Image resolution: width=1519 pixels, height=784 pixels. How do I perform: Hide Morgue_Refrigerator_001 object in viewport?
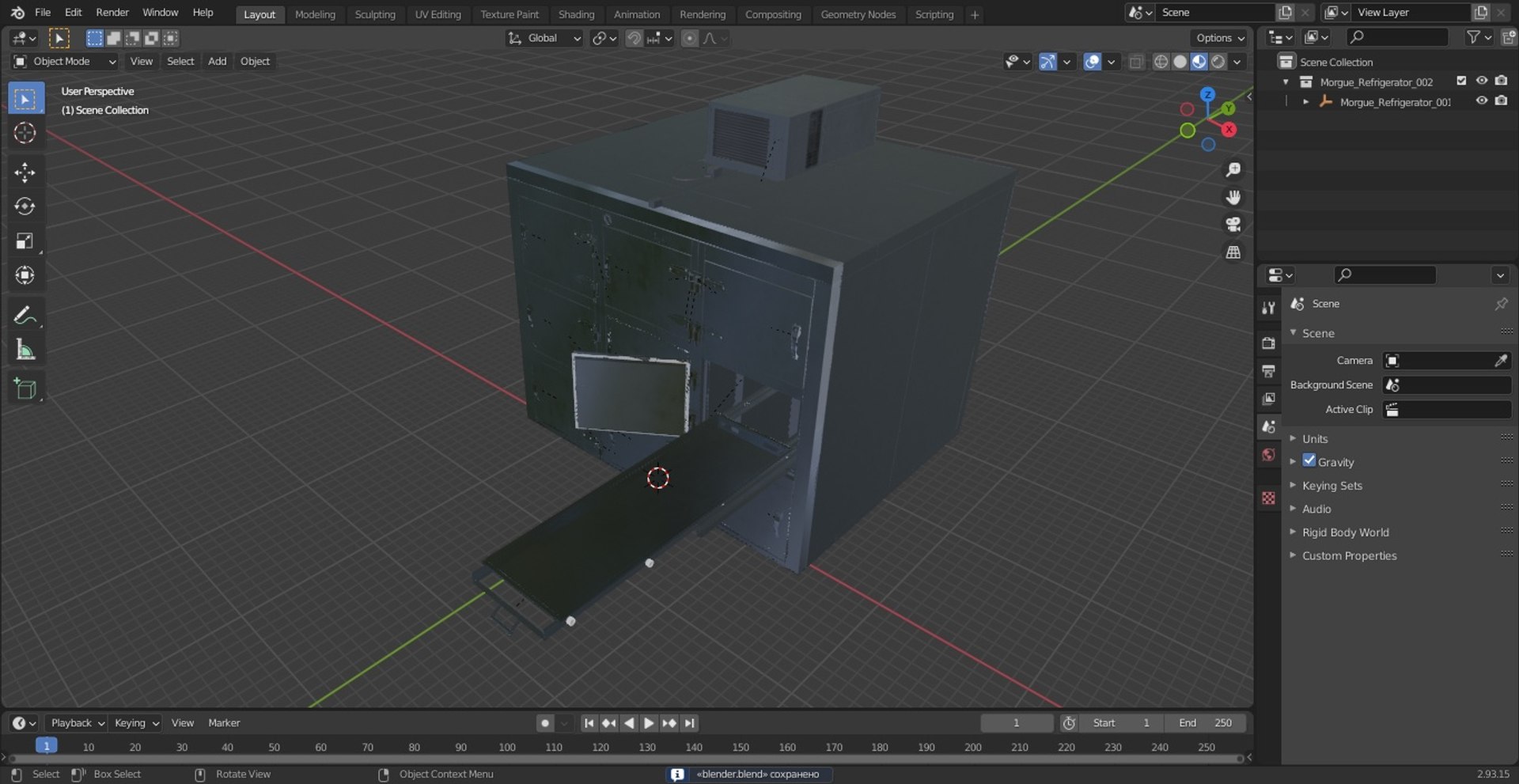(x=1482, y=100)
